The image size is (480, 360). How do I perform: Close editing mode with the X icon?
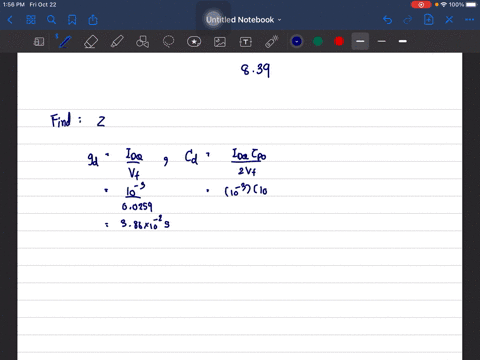pos(449,20)
